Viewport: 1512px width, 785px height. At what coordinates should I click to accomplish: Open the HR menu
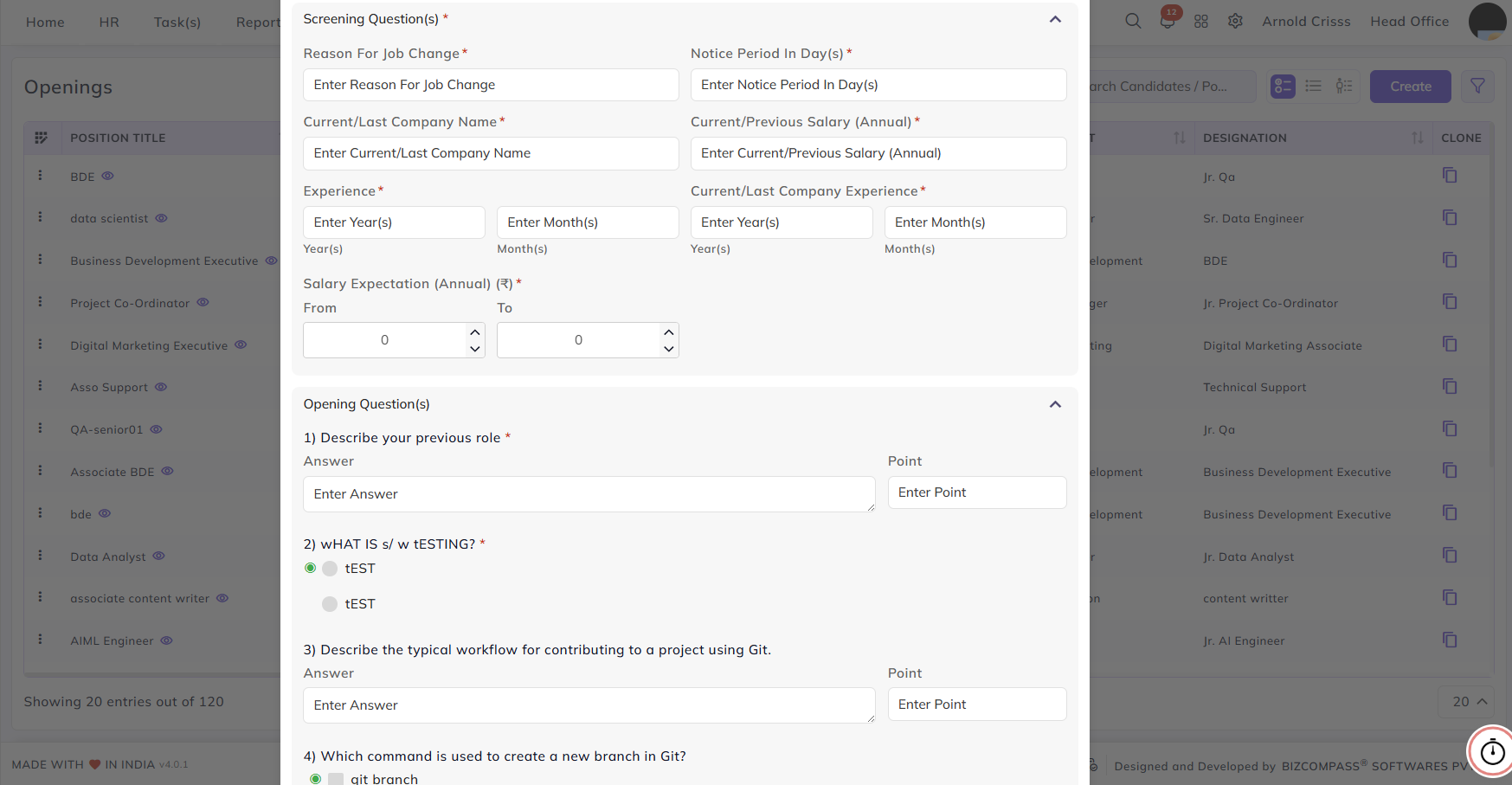109,22
